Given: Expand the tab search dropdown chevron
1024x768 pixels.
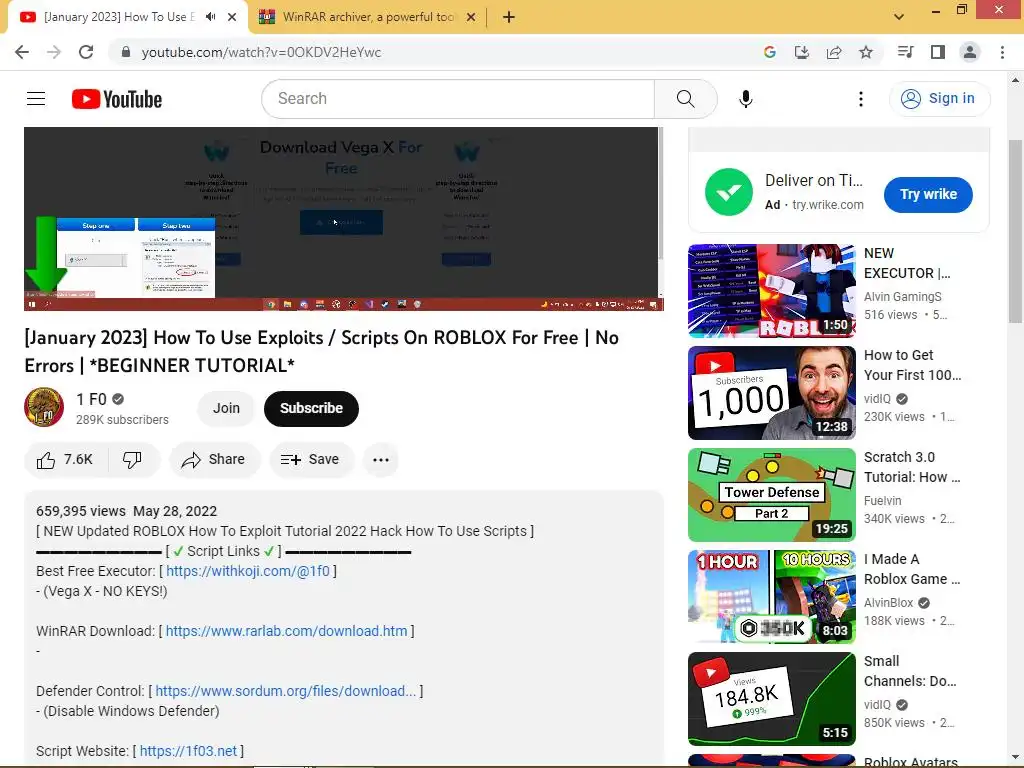Looking at the screenshot, I should [x=899, y=17].
